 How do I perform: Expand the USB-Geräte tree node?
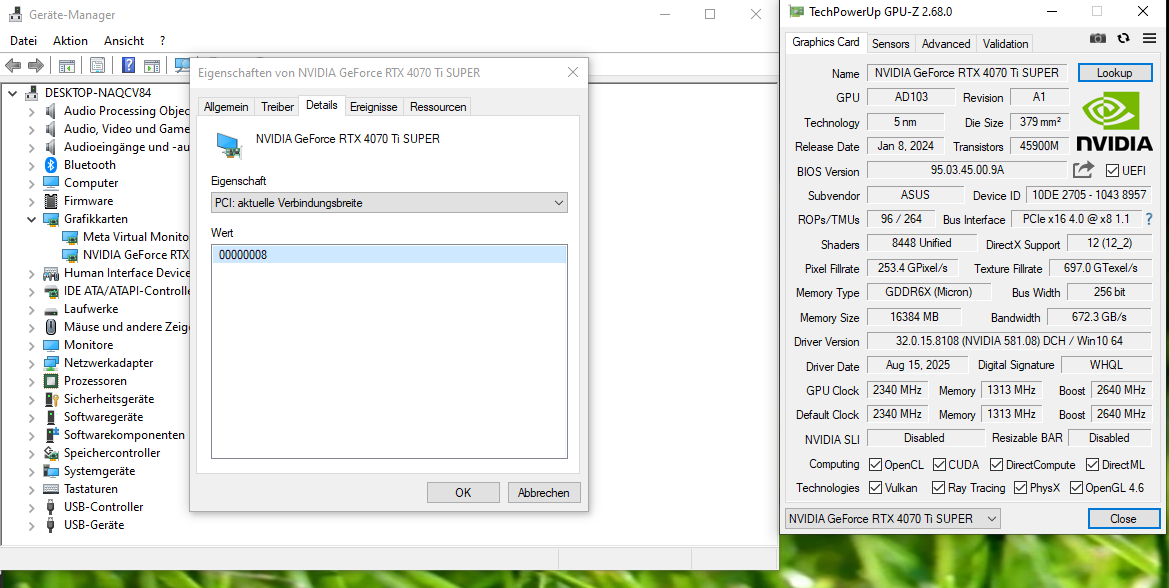[x=31, y=525]
